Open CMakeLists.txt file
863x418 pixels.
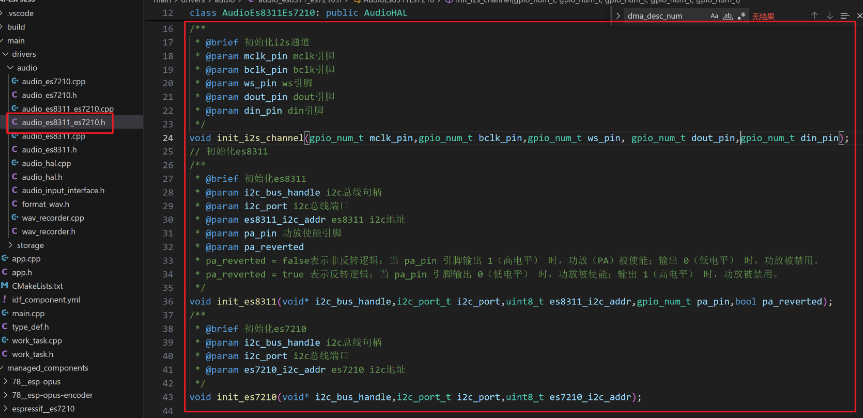click(x=37, y=286)
